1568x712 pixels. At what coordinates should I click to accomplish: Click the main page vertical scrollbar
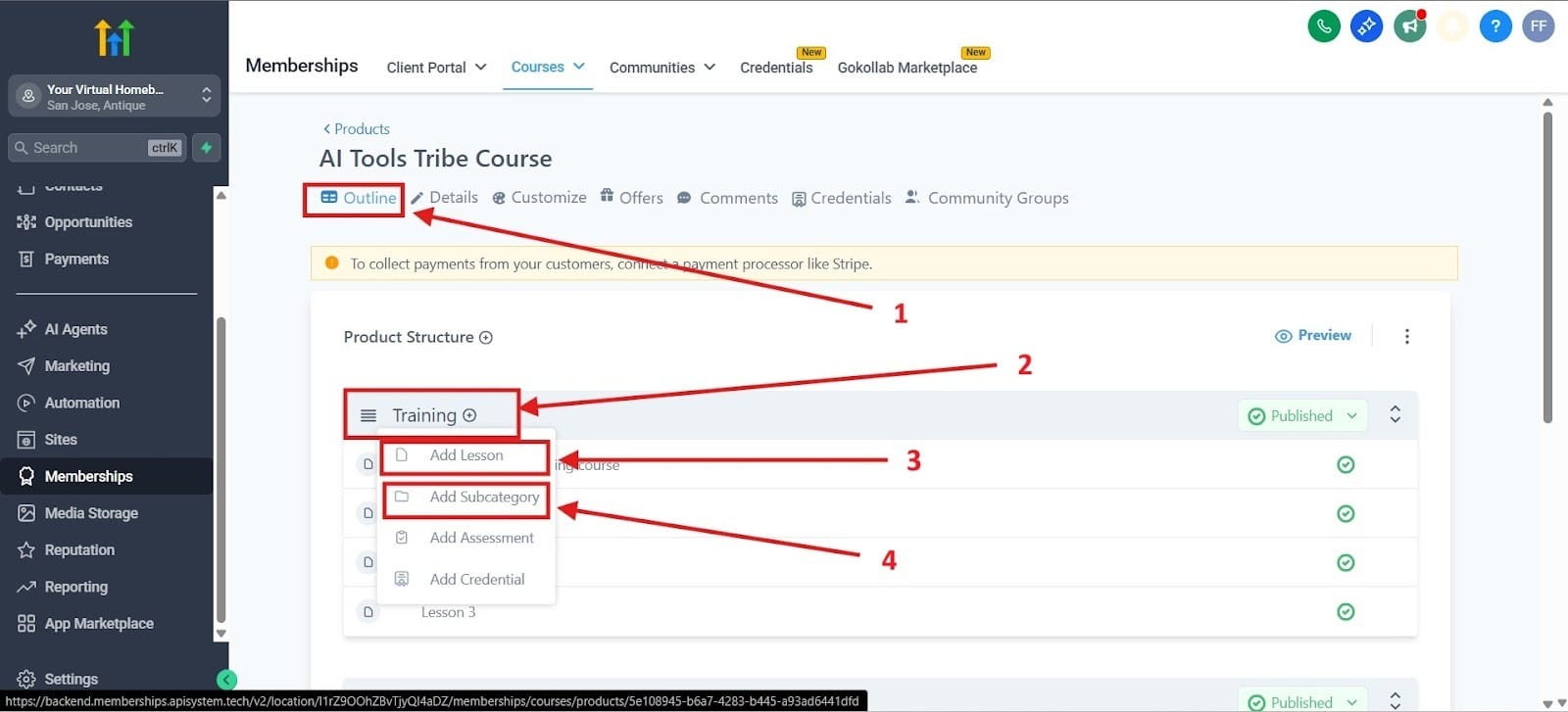coord(1547,266)
